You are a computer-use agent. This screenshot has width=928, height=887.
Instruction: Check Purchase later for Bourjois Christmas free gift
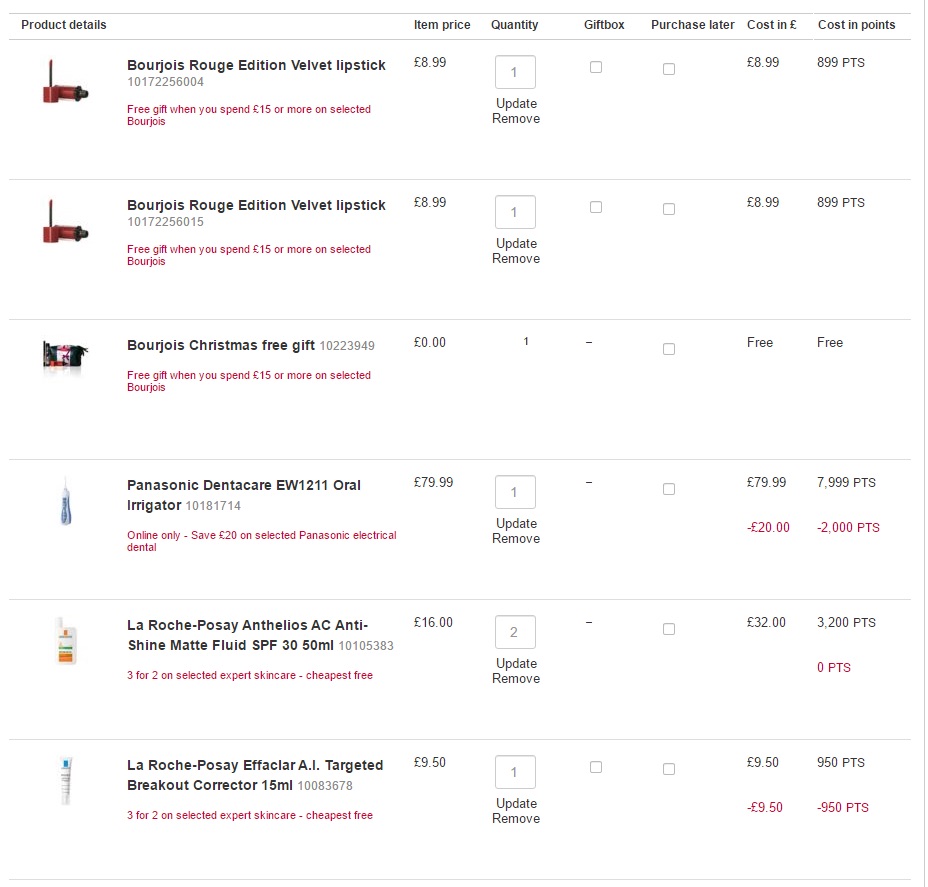point(669,349)
